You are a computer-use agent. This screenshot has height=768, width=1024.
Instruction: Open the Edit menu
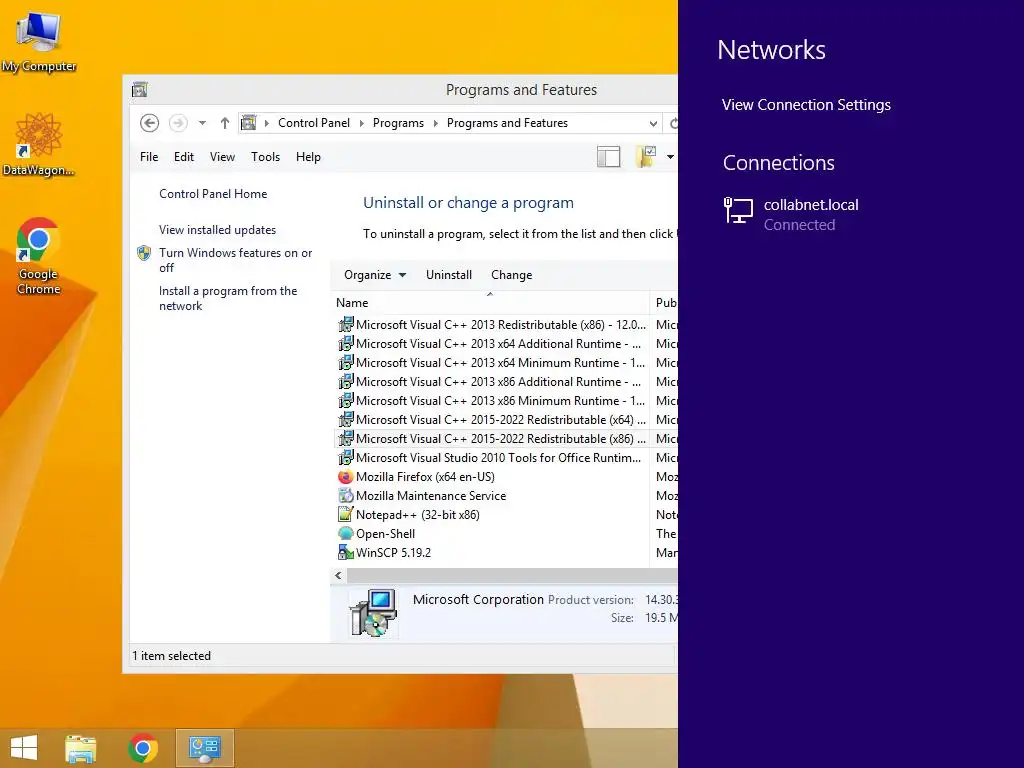tap(184, 157)
